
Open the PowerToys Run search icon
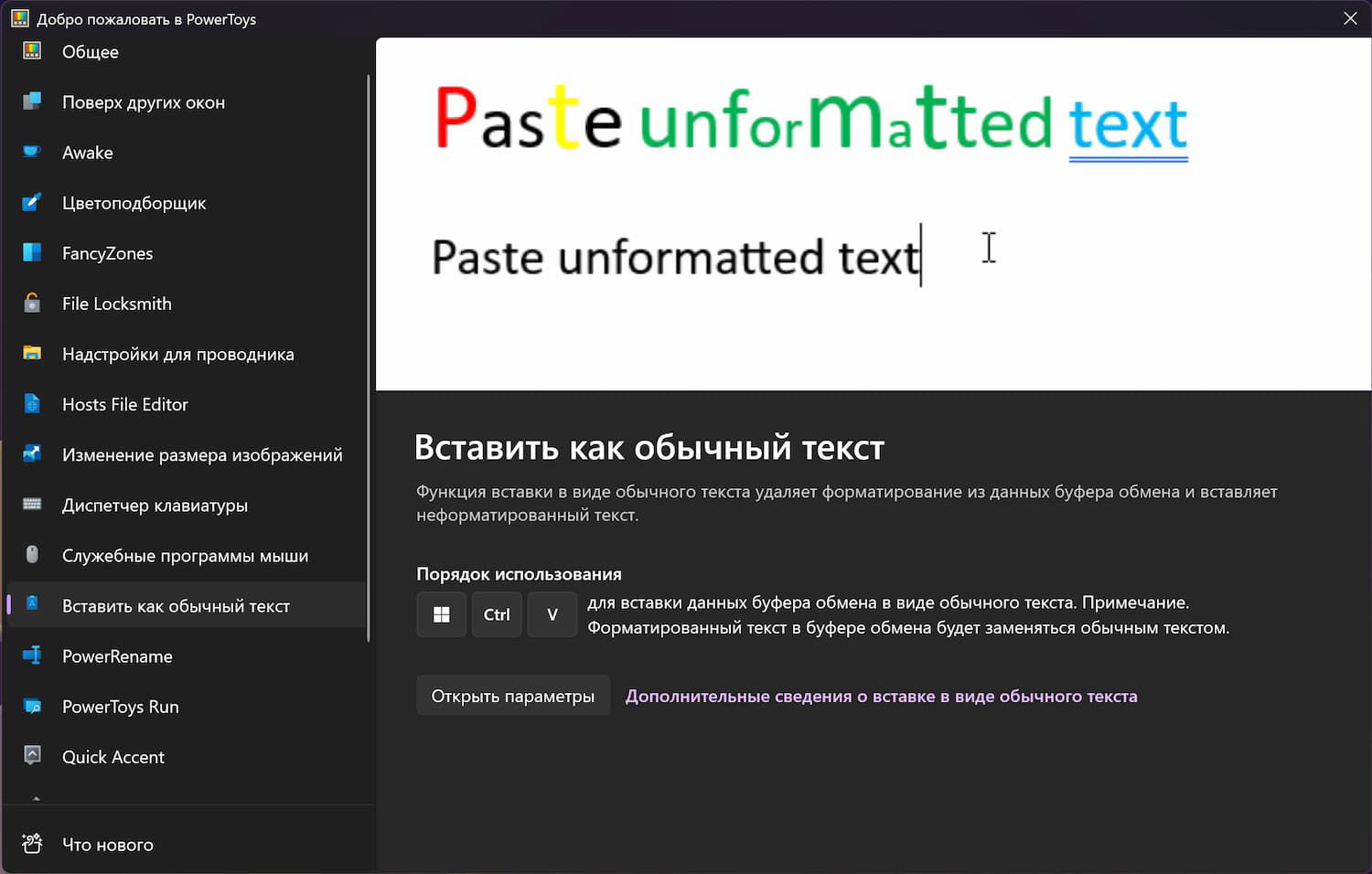[32, 705]
